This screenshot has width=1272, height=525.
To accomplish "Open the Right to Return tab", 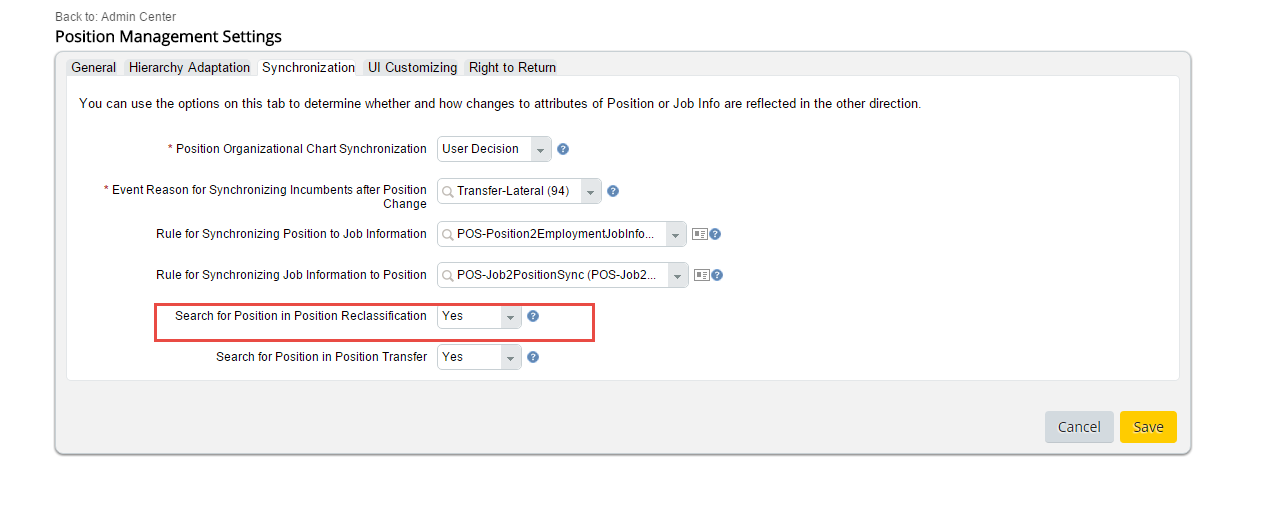I will click(512, 67).
